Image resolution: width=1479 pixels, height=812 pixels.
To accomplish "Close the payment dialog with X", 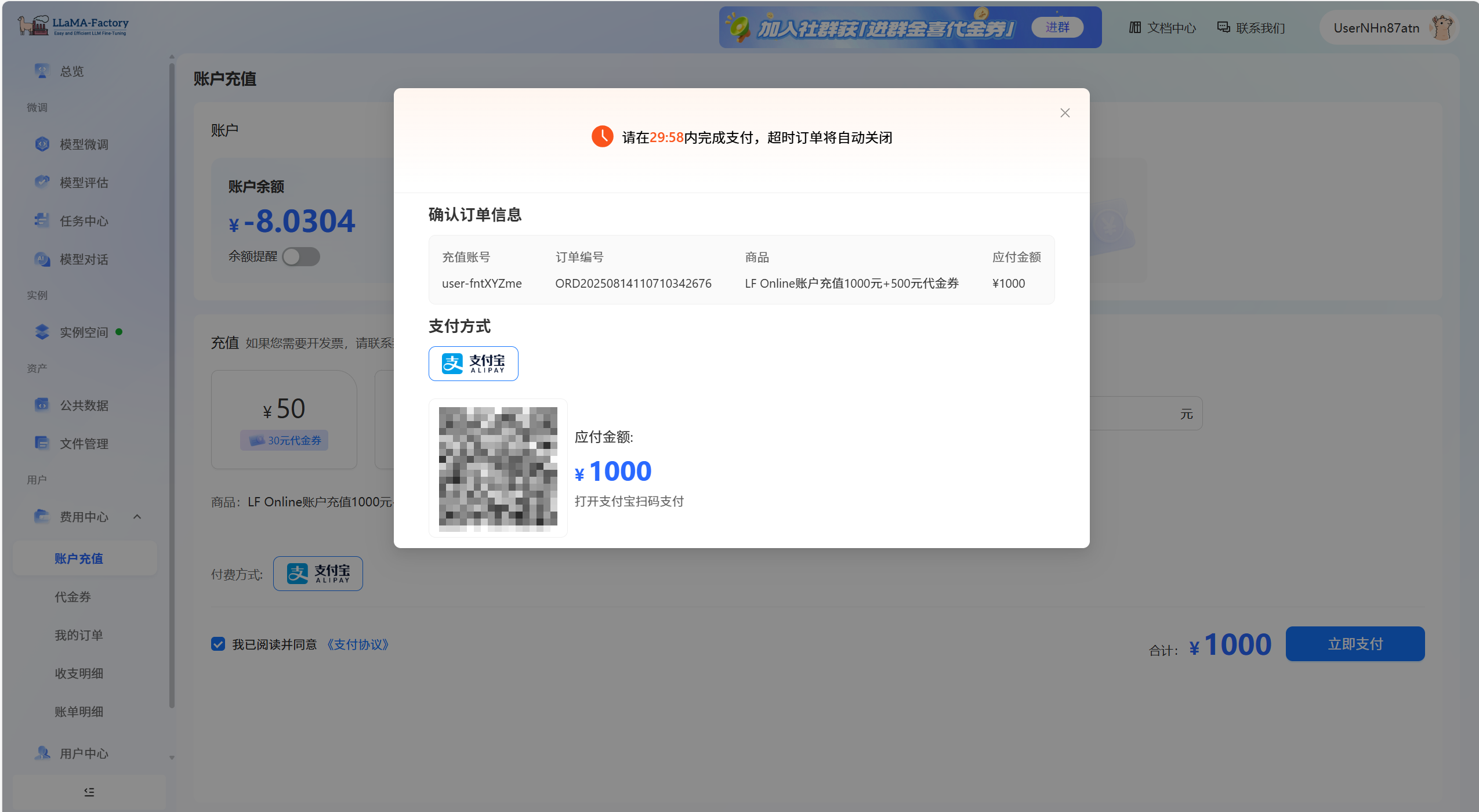I will [x=1065, y=113].
